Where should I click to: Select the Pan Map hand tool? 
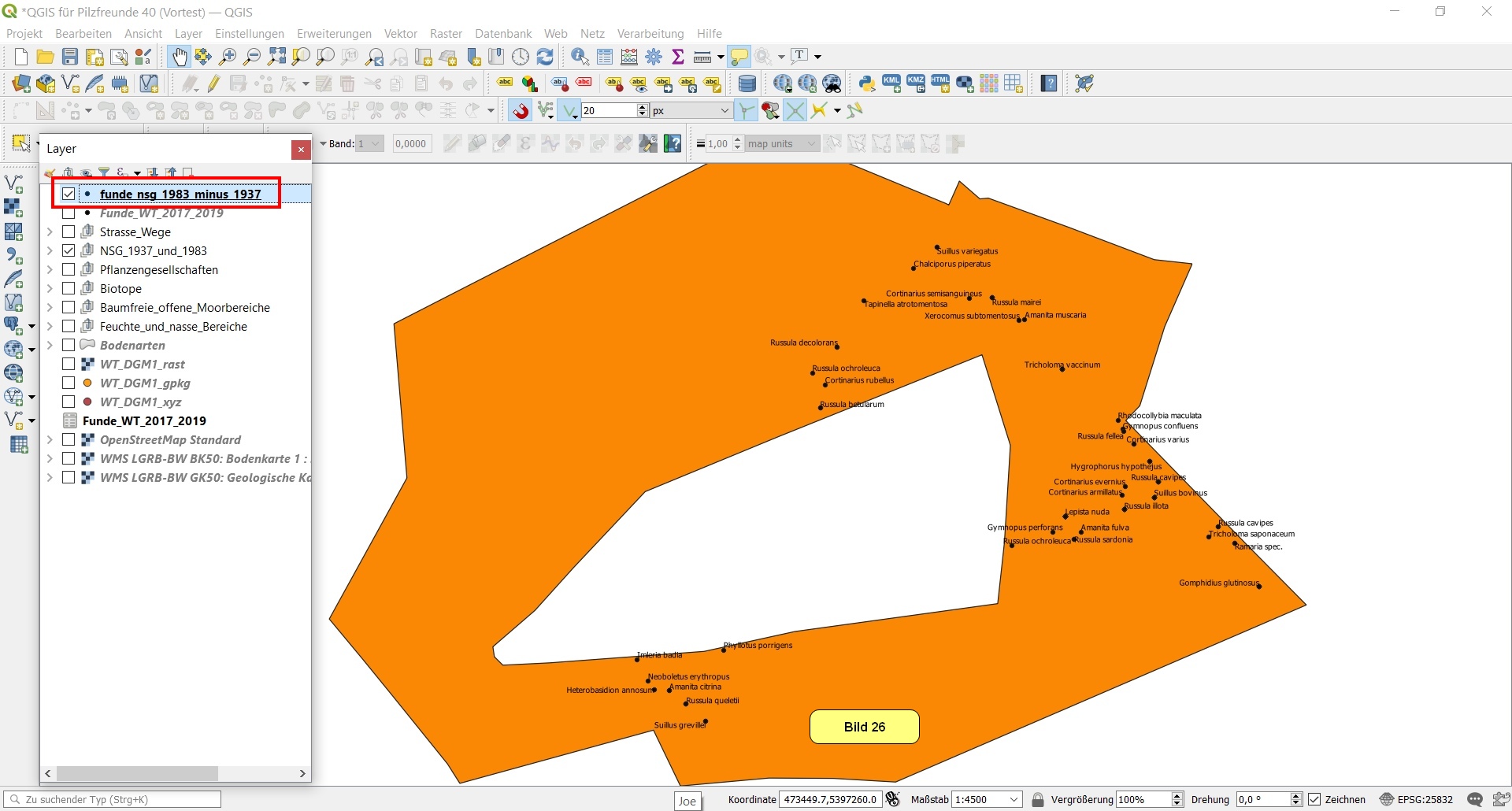[180, 57]
